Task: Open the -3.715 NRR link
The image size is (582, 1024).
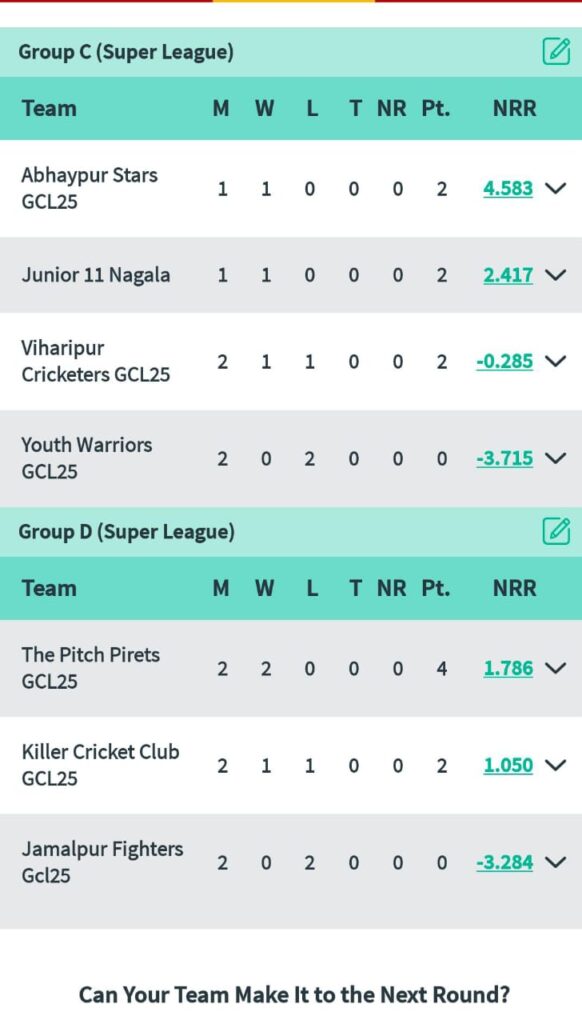Action: [504, 458]
